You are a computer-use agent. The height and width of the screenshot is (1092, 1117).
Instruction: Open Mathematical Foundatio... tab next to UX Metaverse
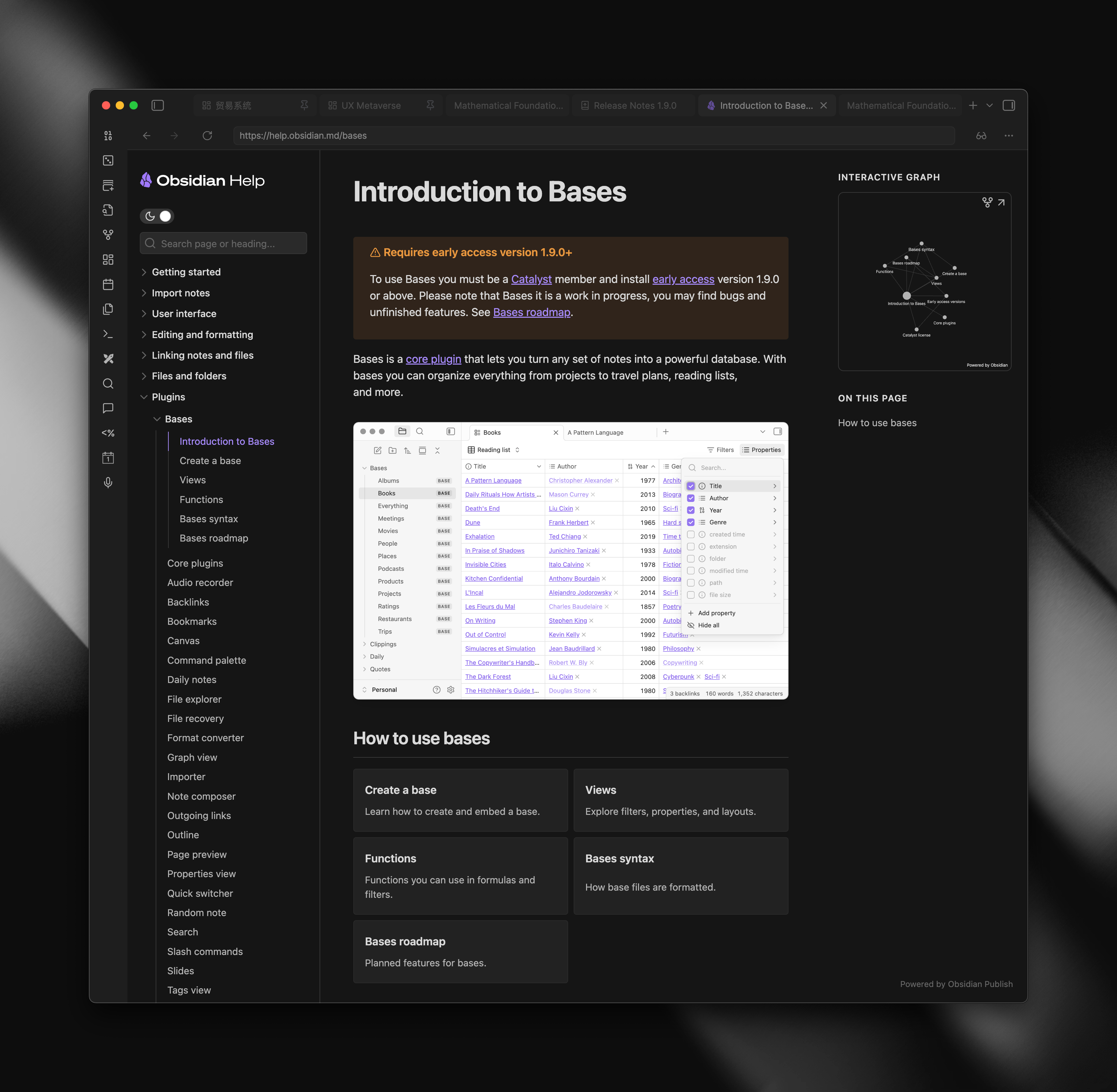(507, 106)
